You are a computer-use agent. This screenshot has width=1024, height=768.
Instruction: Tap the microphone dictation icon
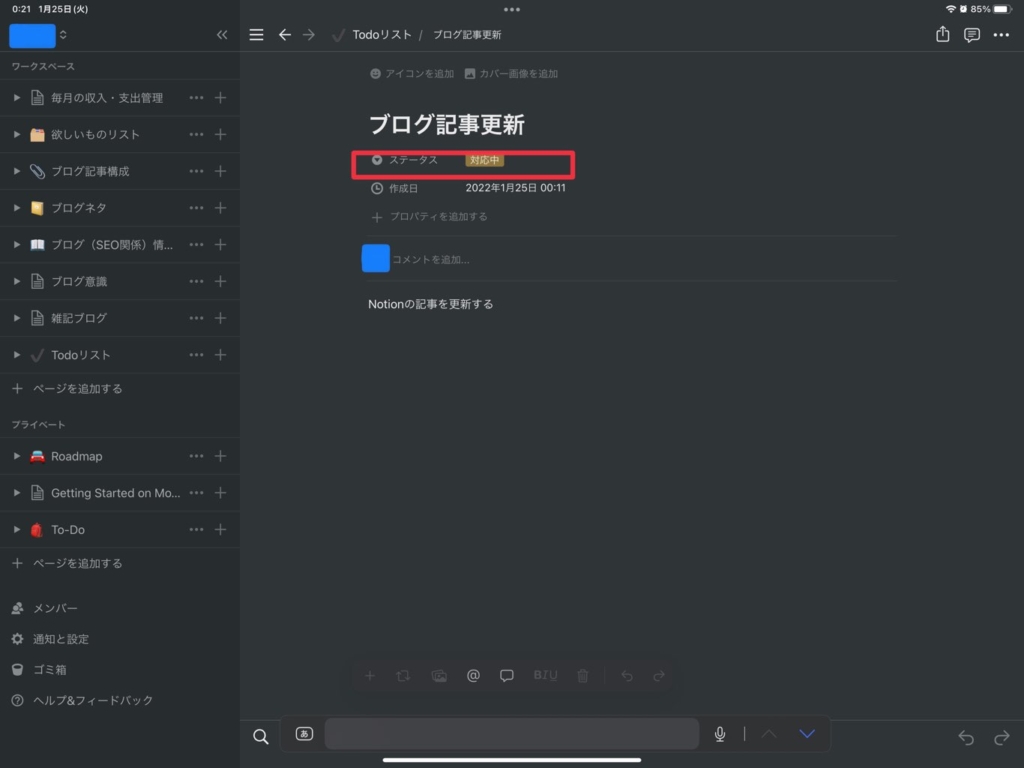pos(720,734)
